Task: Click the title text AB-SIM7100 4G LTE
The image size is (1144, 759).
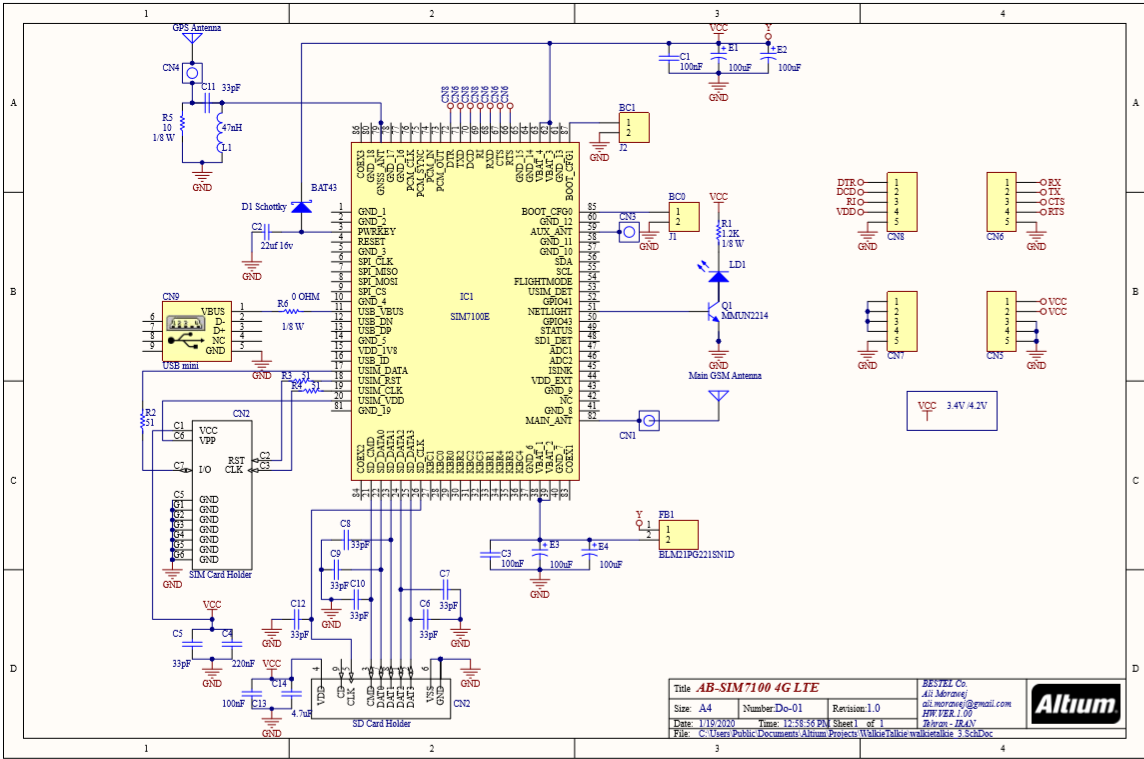Action: (x=757, y=687)
